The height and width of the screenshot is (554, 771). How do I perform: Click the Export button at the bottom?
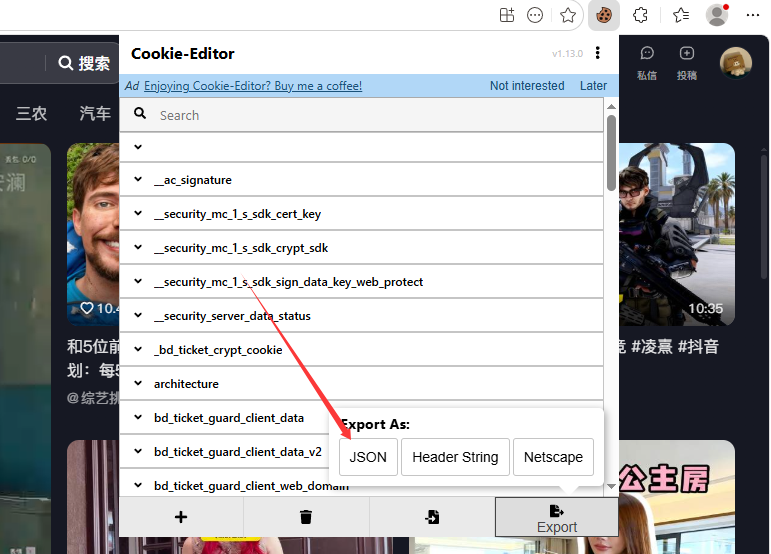click(x=557, y=517)
